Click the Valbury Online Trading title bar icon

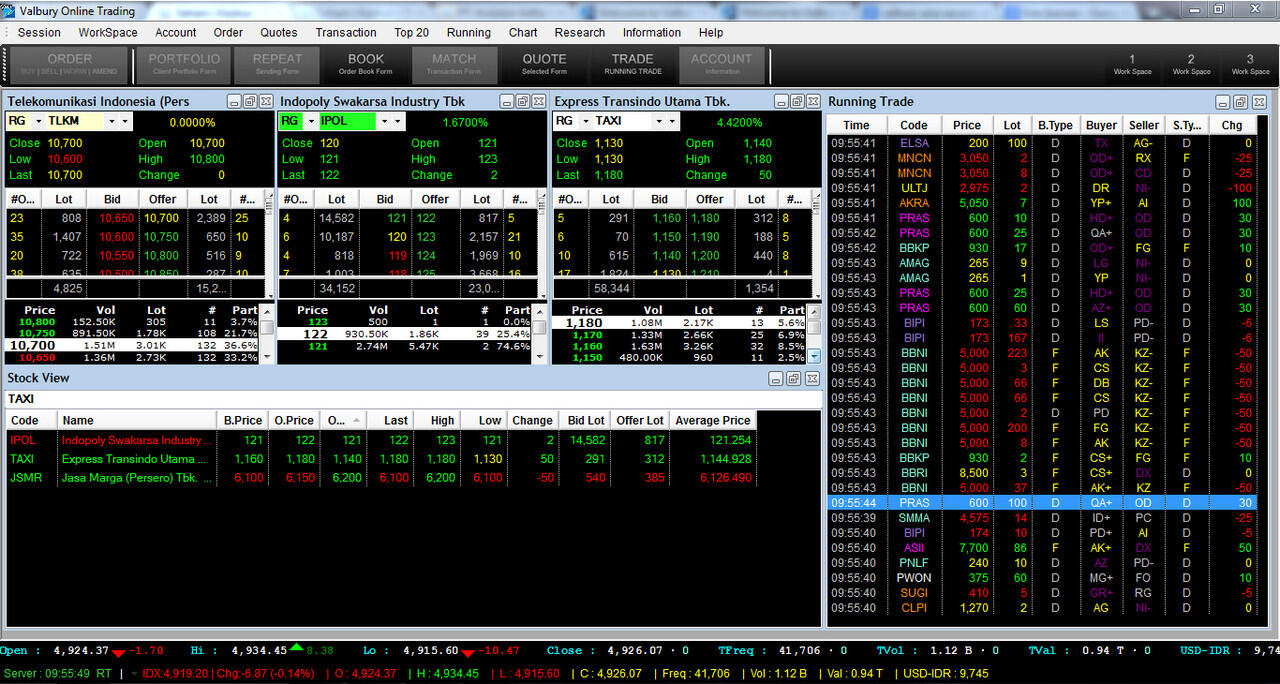[x=9, y=10]
